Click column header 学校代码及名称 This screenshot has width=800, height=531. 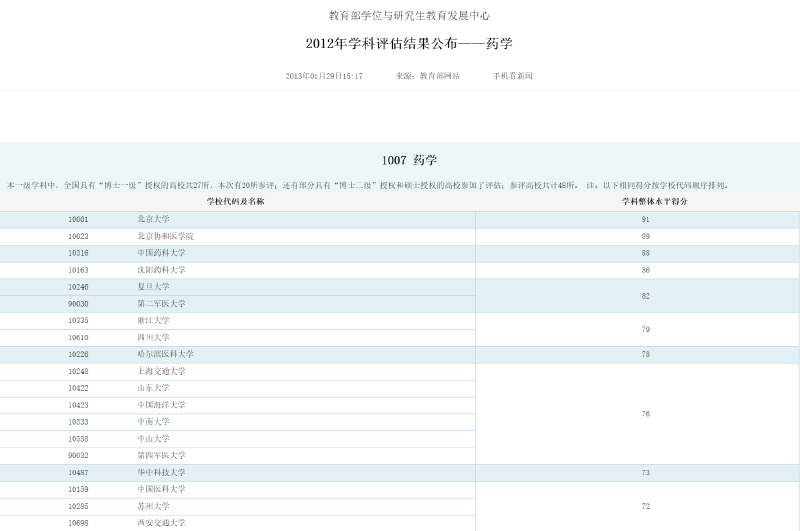235,201
